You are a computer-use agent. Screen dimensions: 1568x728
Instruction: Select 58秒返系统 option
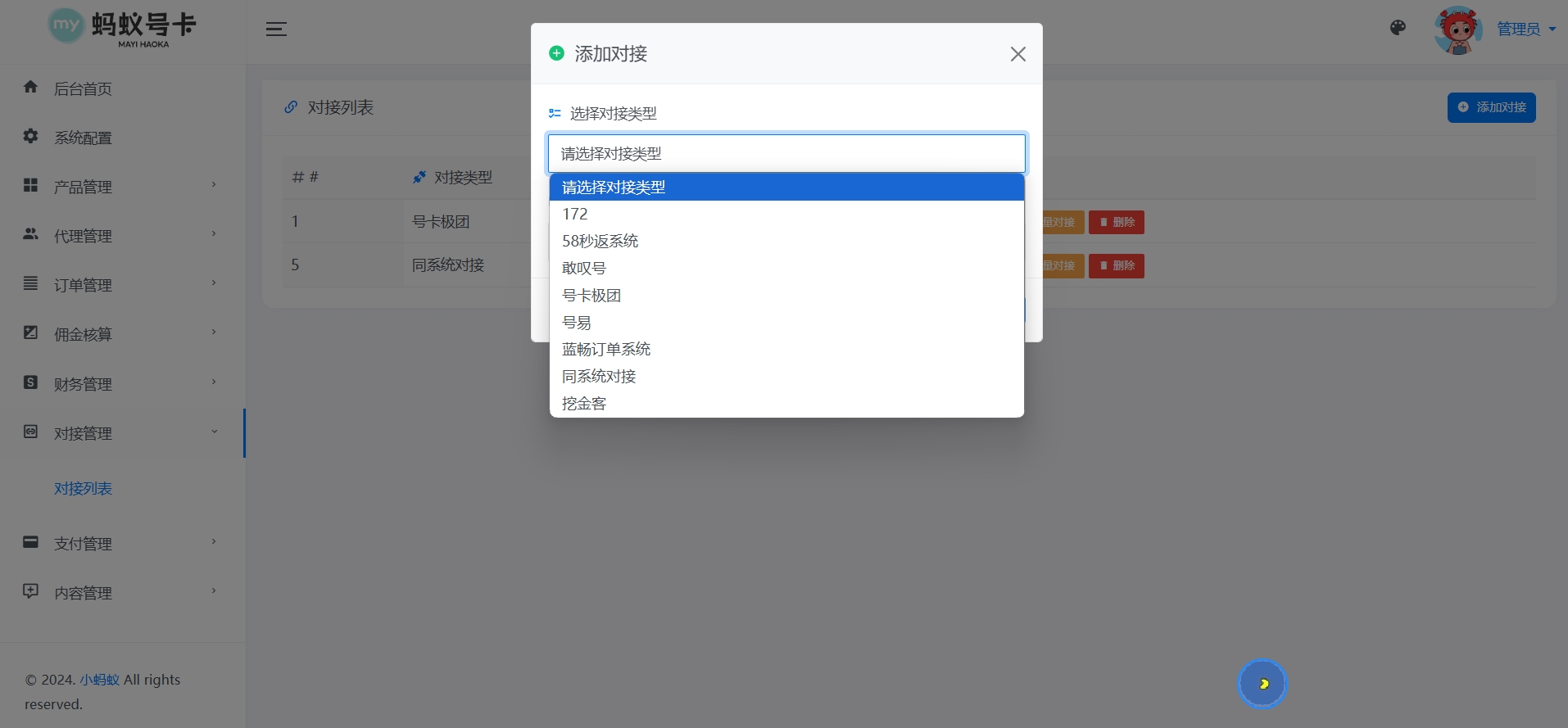(600, 242)
